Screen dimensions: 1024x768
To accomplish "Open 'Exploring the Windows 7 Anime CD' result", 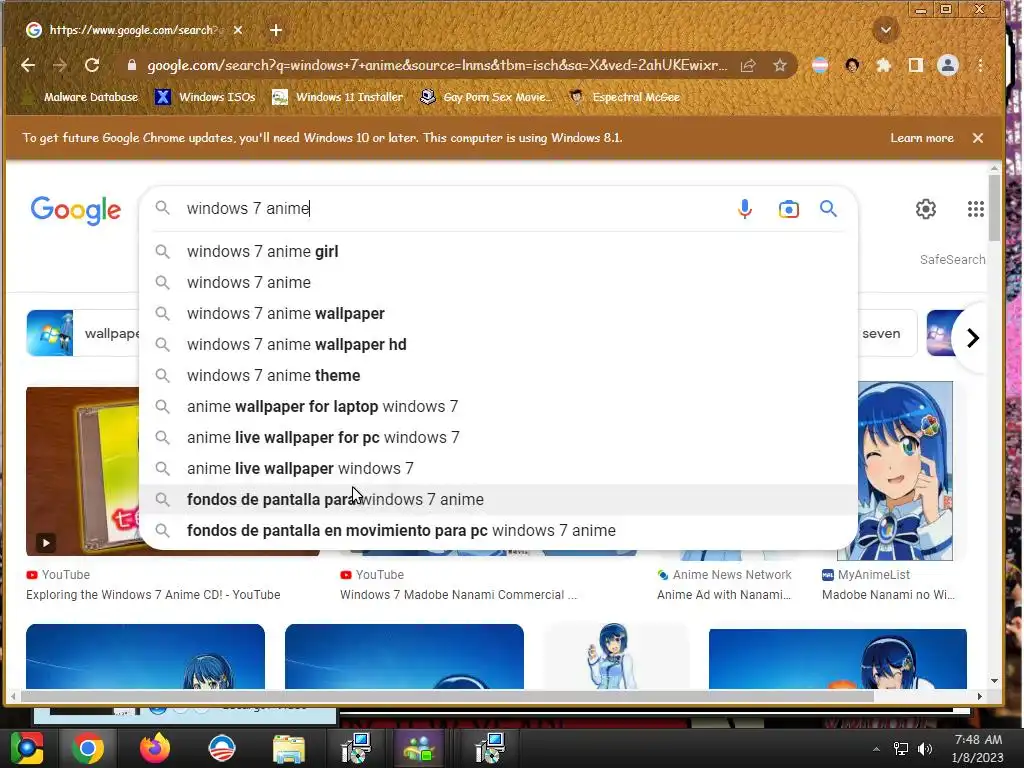I will click(x=153, y=595).
